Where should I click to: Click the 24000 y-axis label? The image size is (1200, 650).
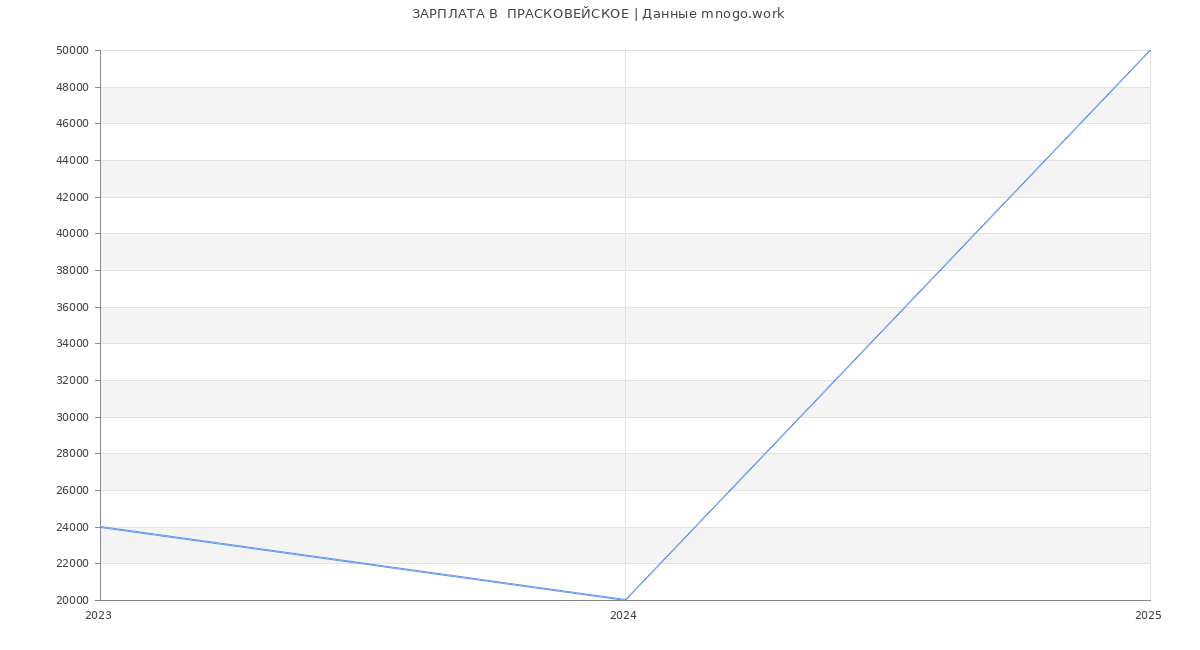click(73, 527)
